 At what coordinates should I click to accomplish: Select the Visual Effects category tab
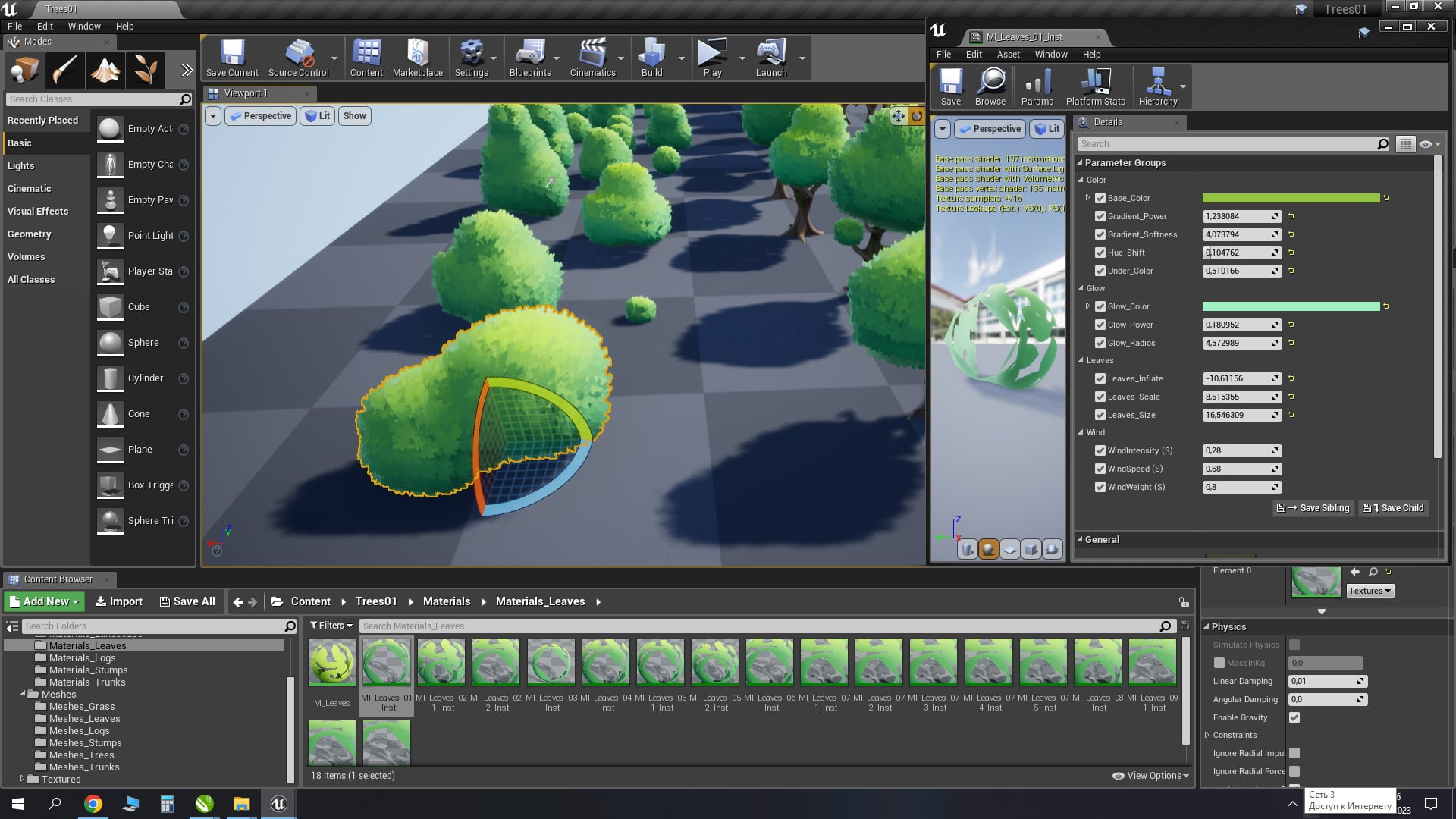click(x=38, y=212)
